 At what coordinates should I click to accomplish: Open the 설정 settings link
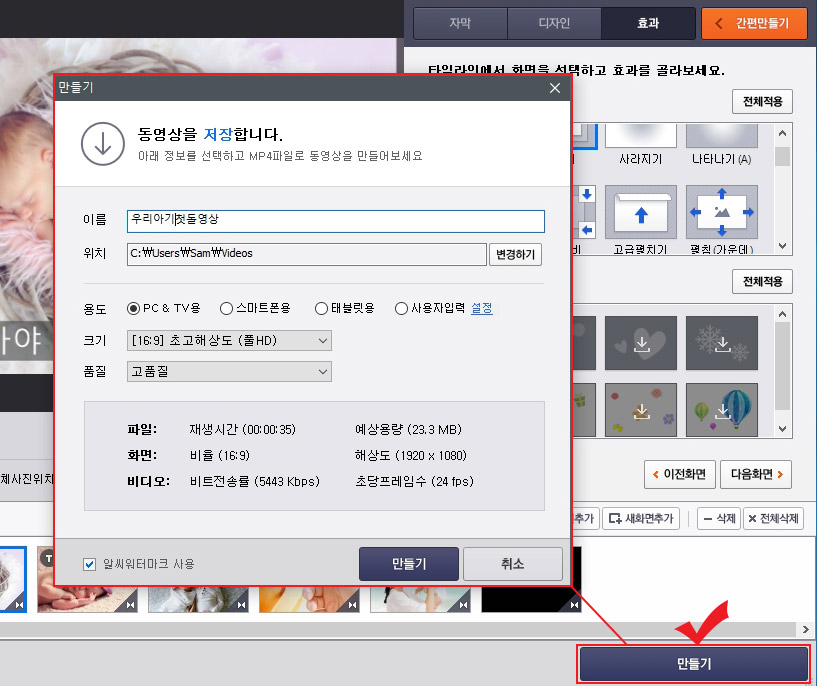[482, 308]
